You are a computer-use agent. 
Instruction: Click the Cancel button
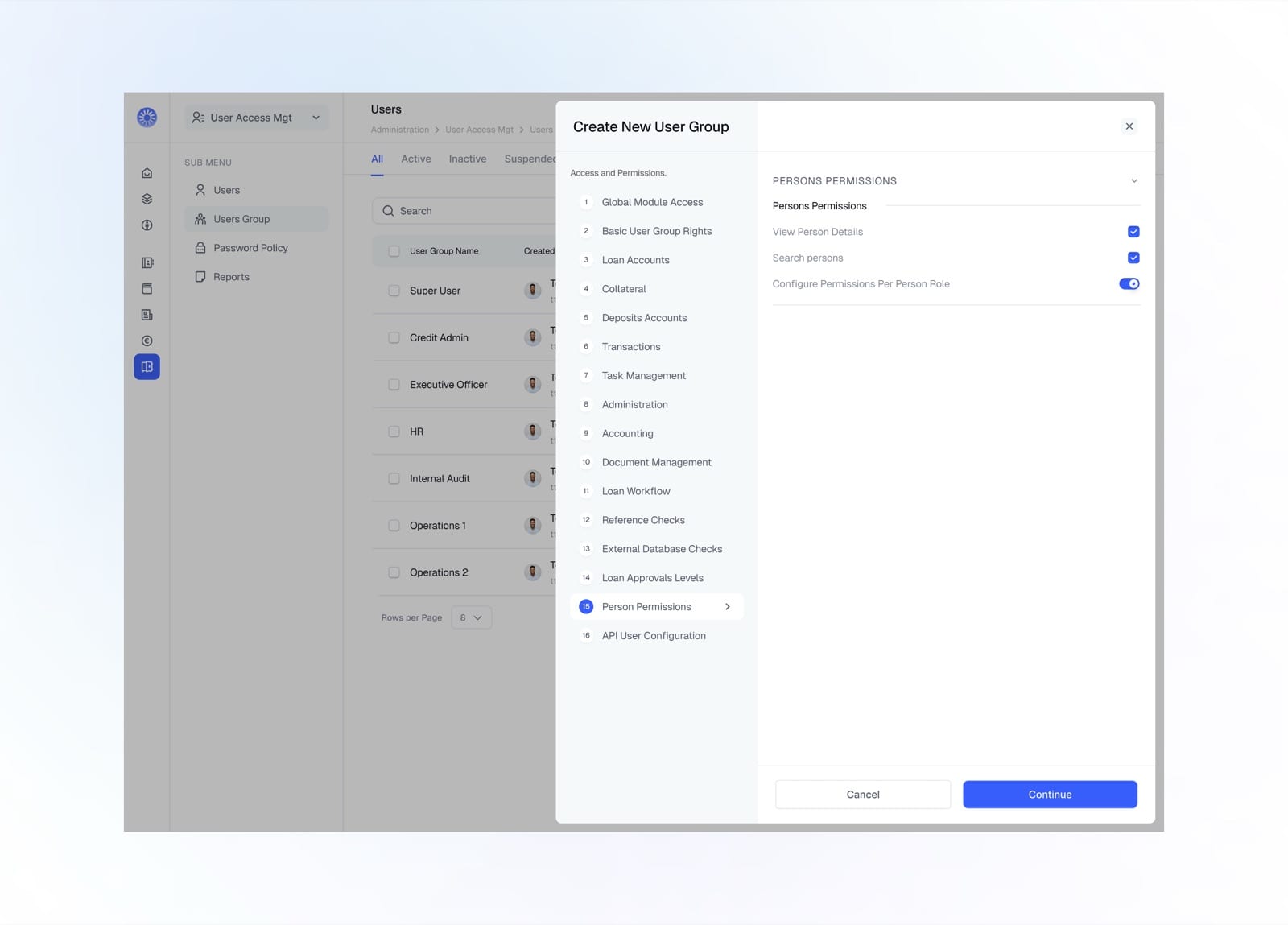pyautogui.click(x=863, y=795)
